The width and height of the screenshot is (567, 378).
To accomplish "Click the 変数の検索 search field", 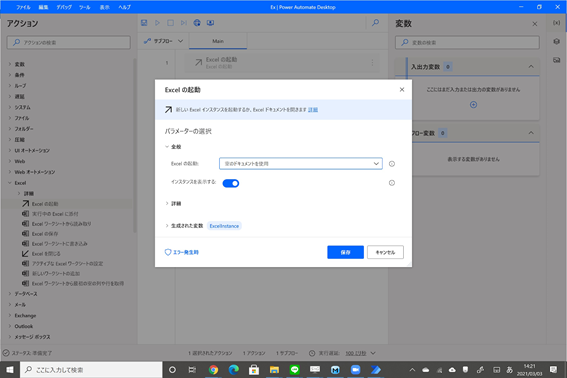I will (467, 42).
